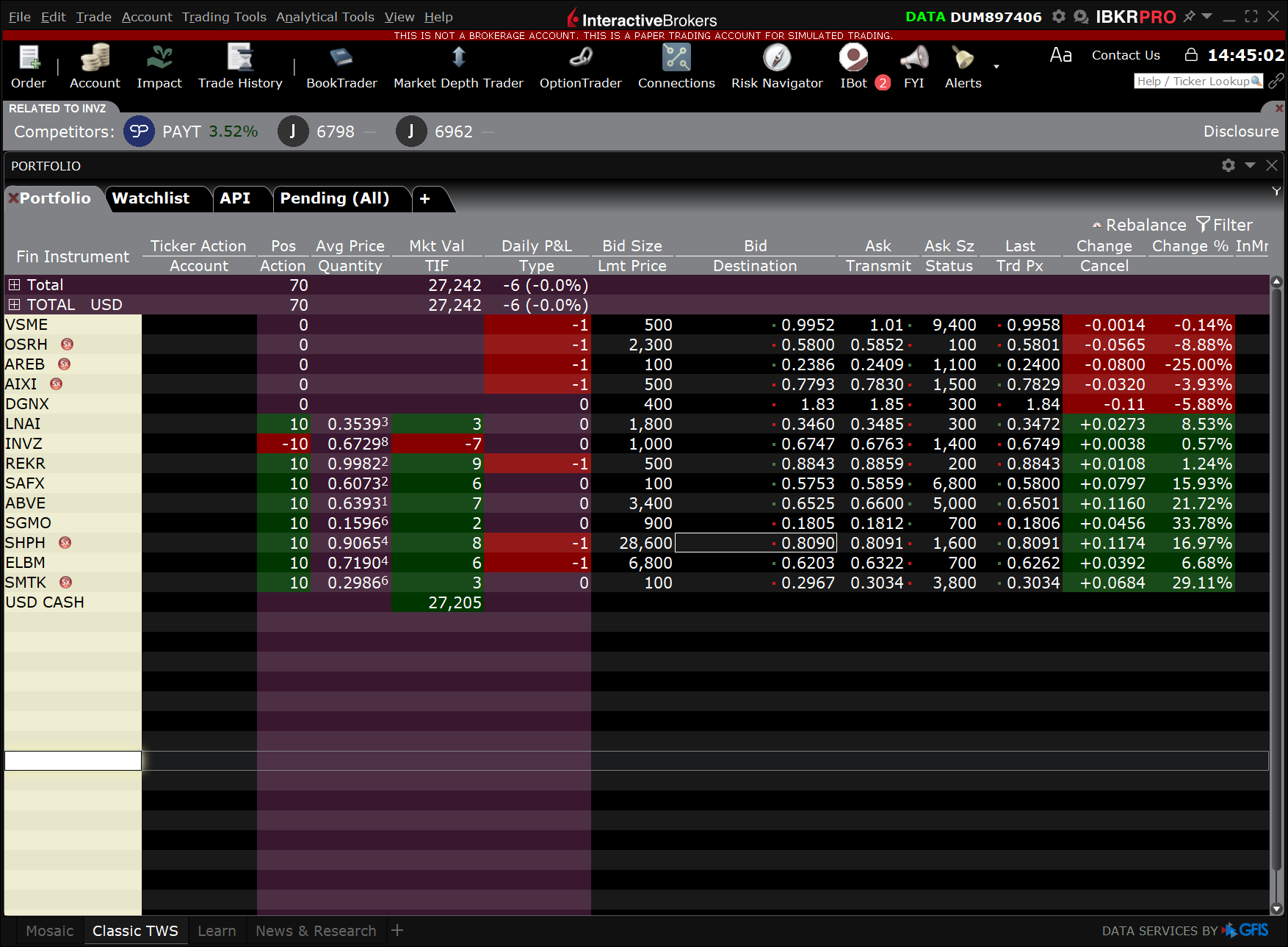Open the Disclosure link

[1240, 132]
